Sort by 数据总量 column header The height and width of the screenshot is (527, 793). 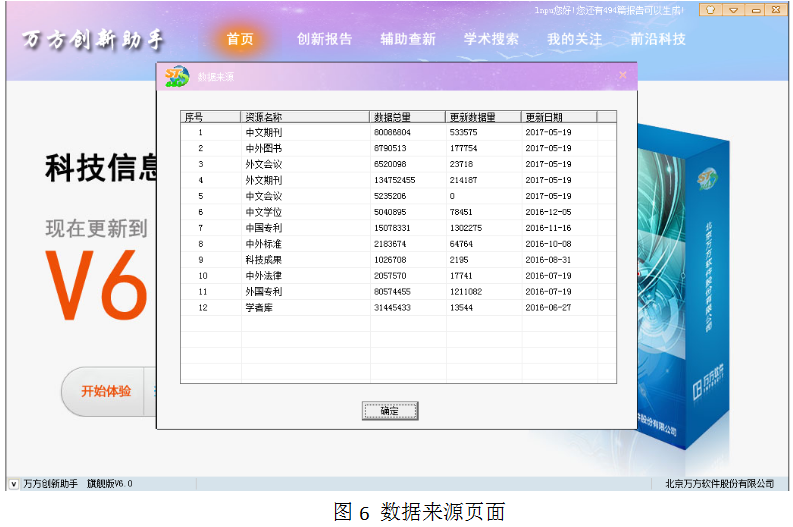(407, 117)
